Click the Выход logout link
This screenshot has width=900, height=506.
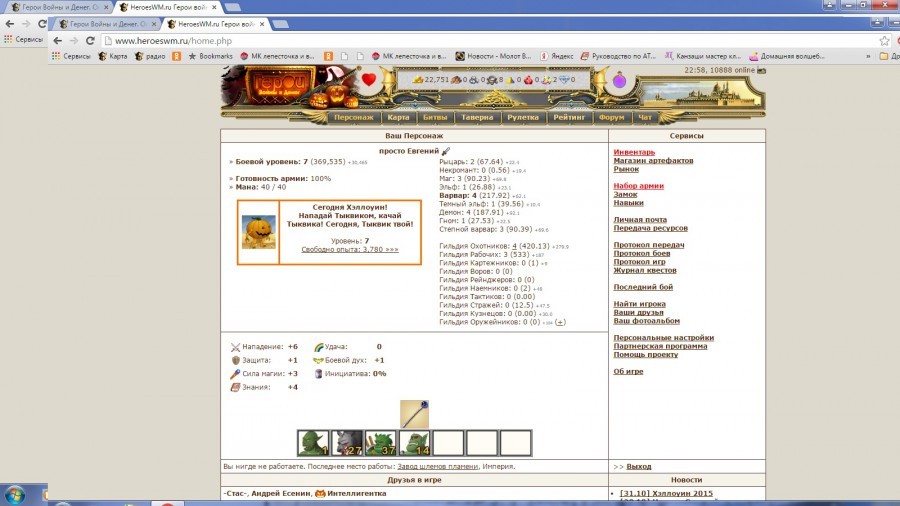pyautogui.click(x=639, y=467)
